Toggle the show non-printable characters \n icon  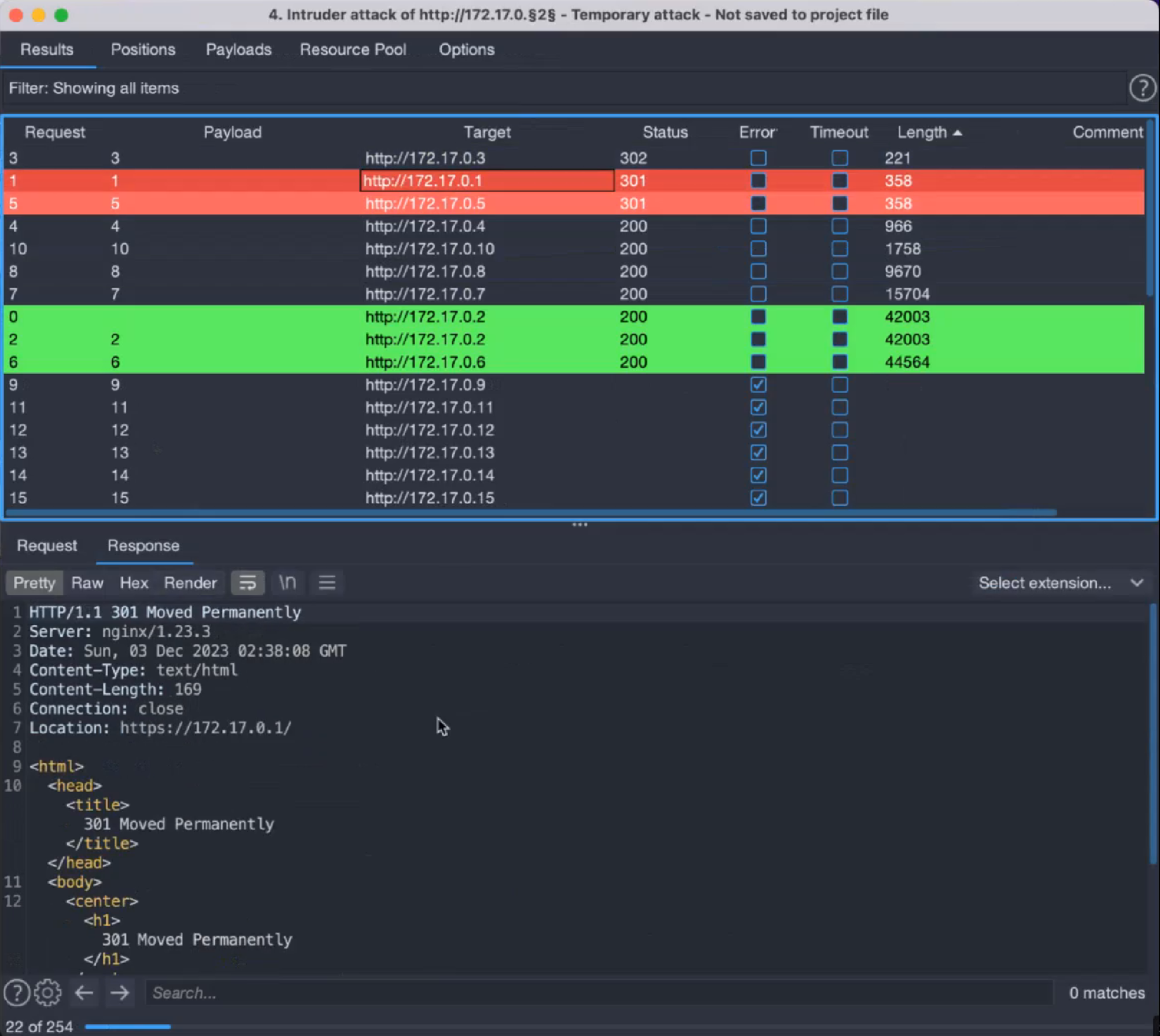coord(287,583)
